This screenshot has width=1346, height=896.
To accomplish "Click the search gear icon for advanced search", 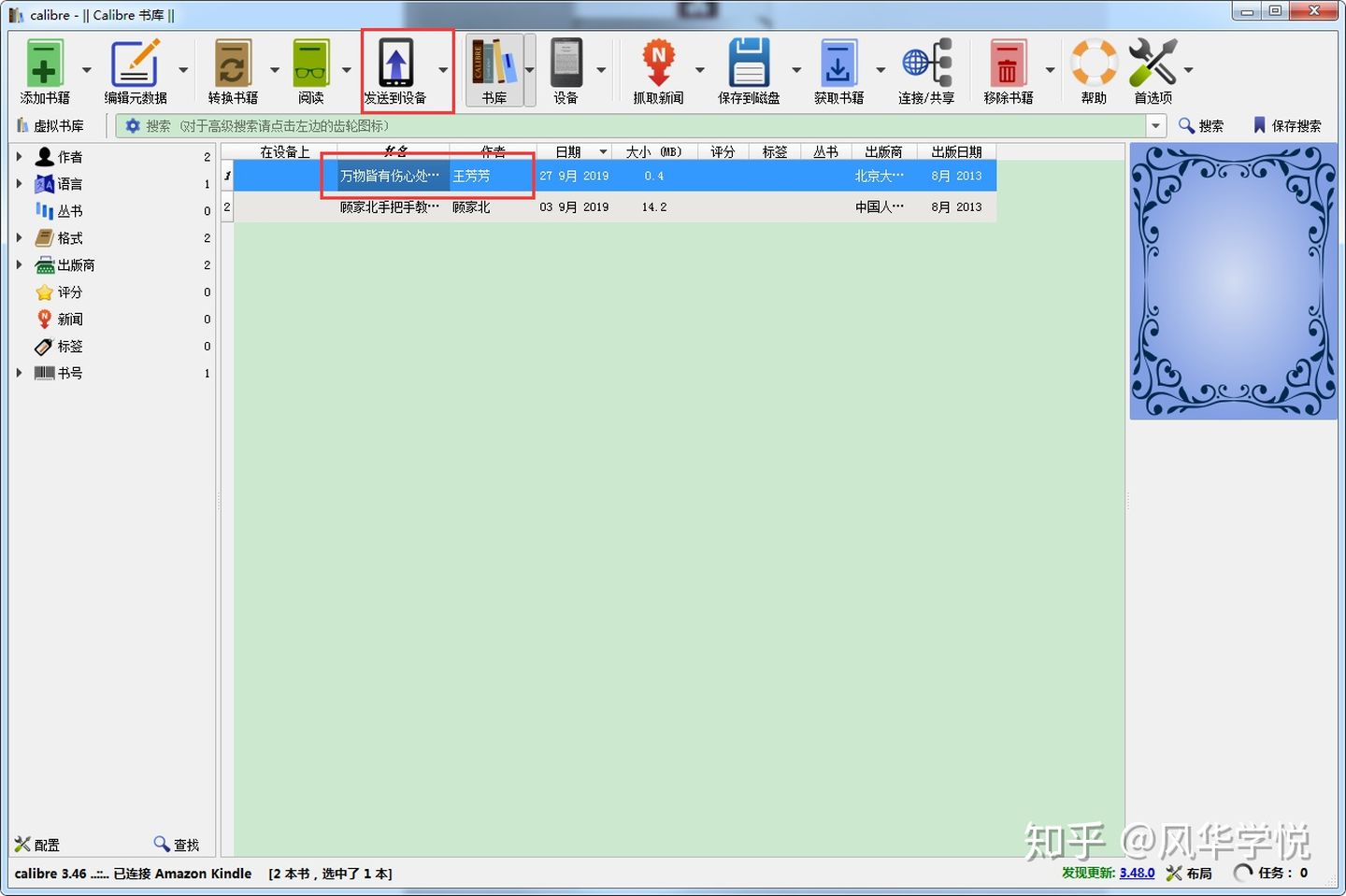I will pos(133,126).
